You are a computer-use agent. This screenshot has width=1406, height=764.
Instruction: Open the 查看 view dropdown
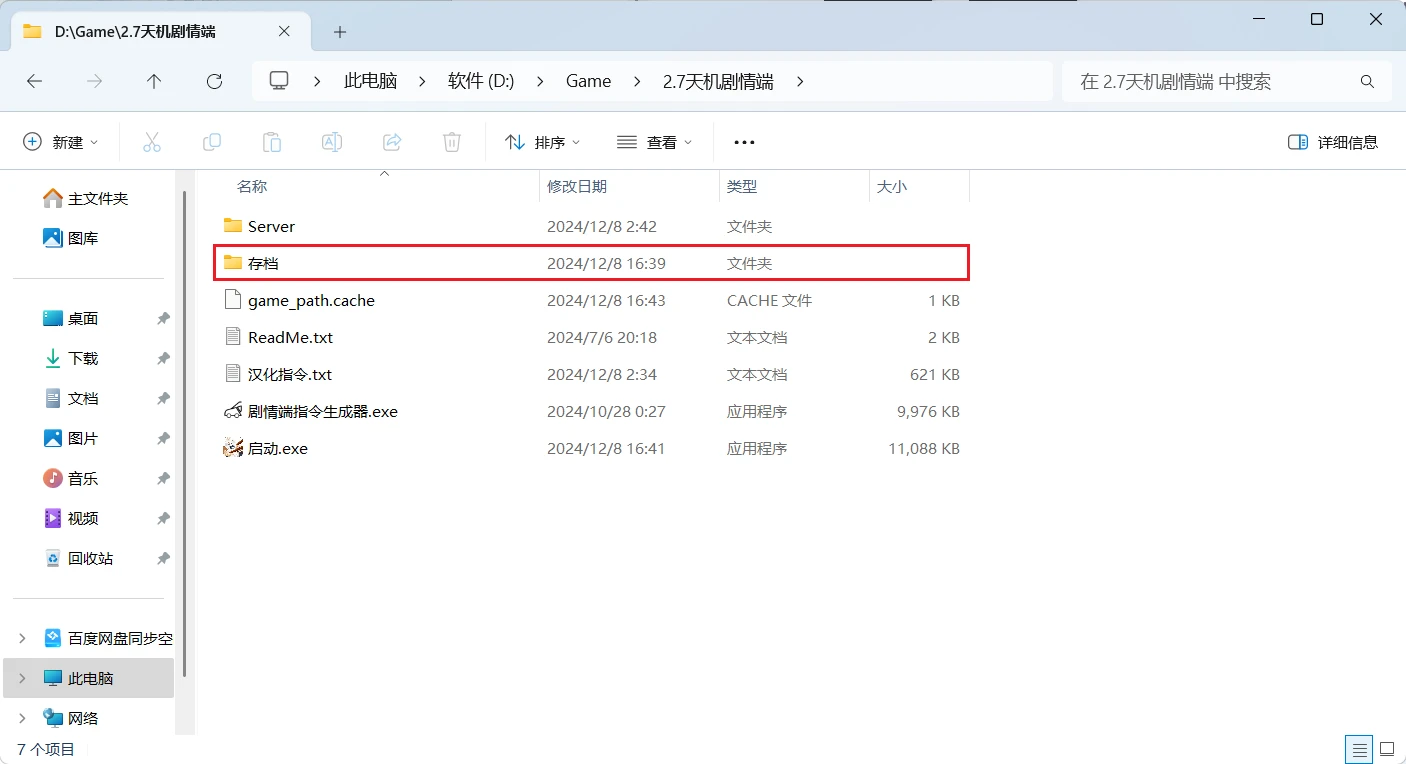(x=655, y=142)
